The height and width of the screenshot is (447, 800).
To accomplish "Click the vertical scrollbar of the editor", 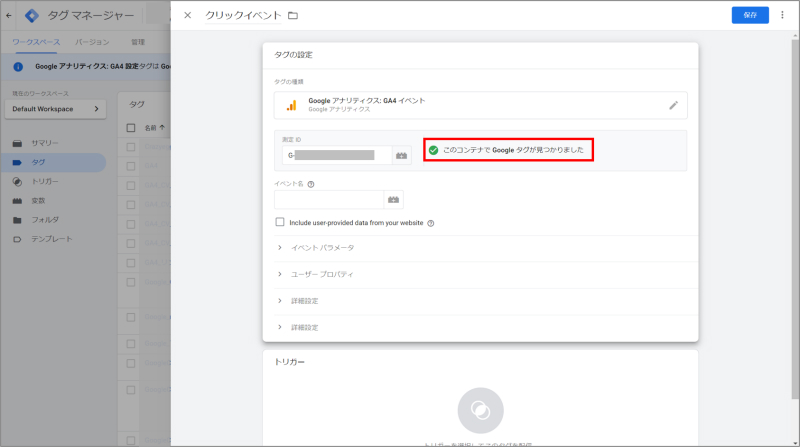I will coord(795,217).
